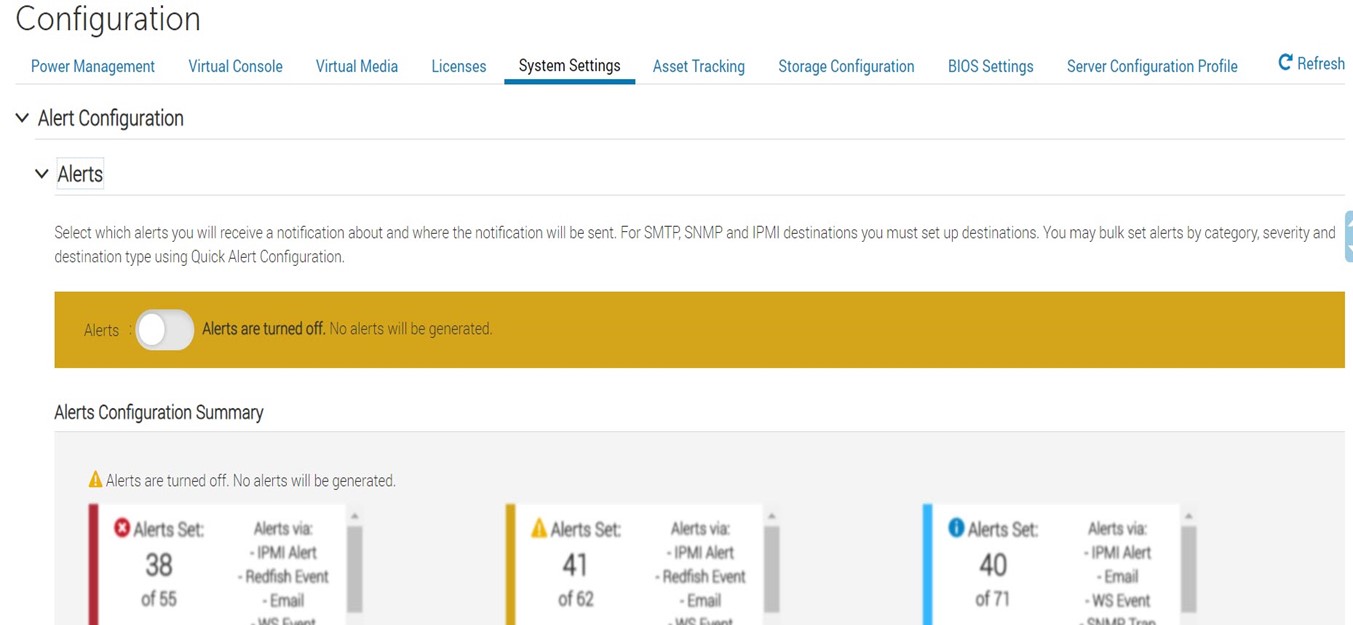Click the red critical alerts error icon

(122, 528)
